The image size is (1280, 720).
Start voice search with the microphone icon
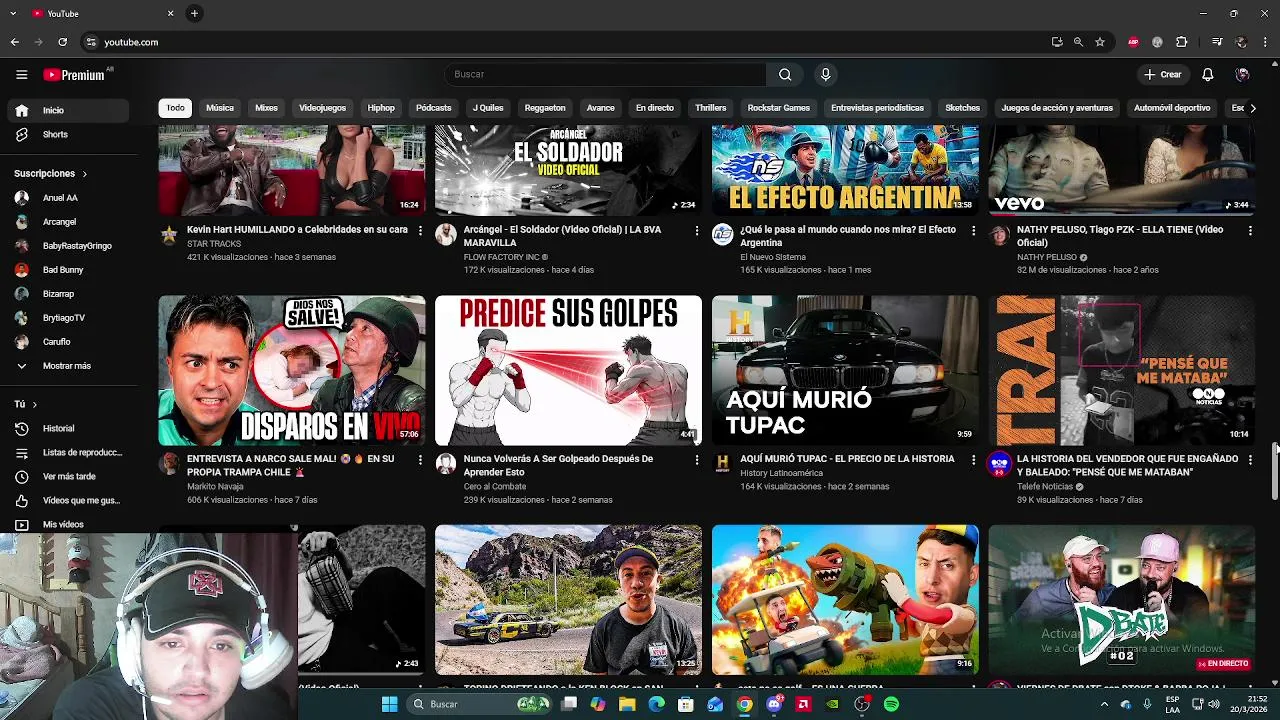tap(825, 74)
